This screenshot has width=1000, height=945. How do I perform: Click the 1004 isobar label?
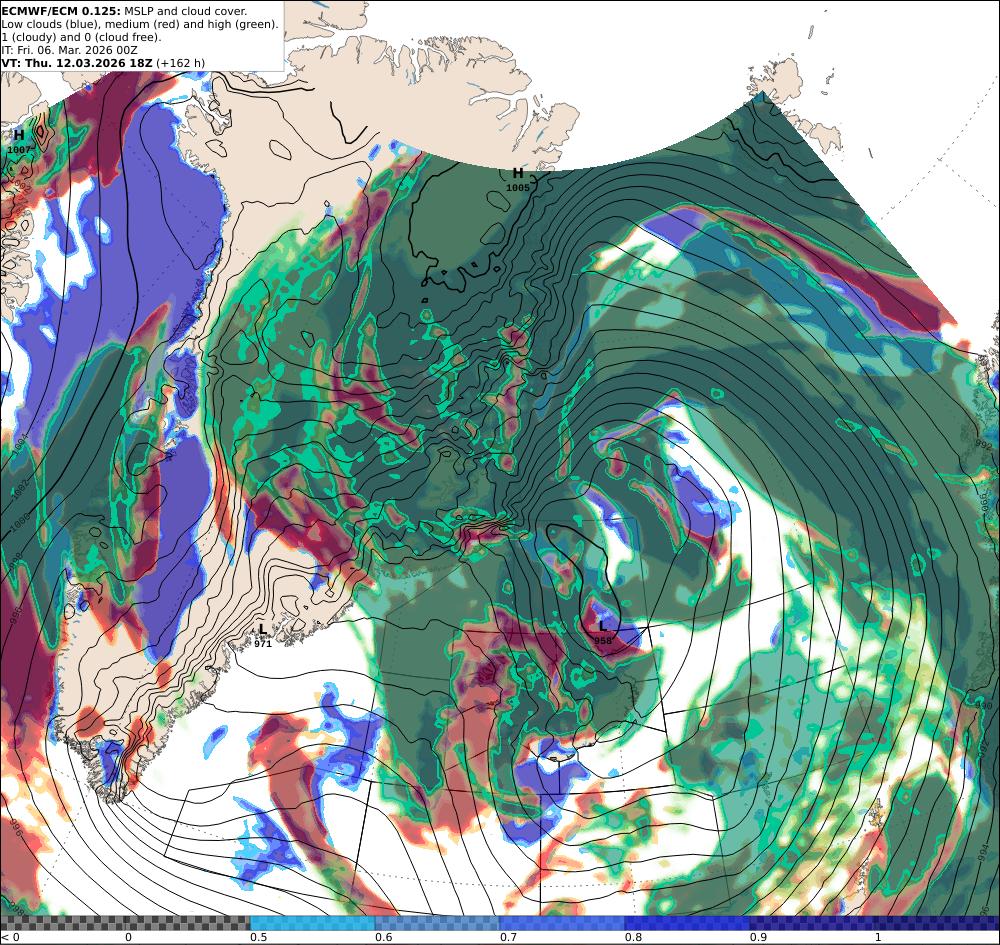tap(21, 444)
